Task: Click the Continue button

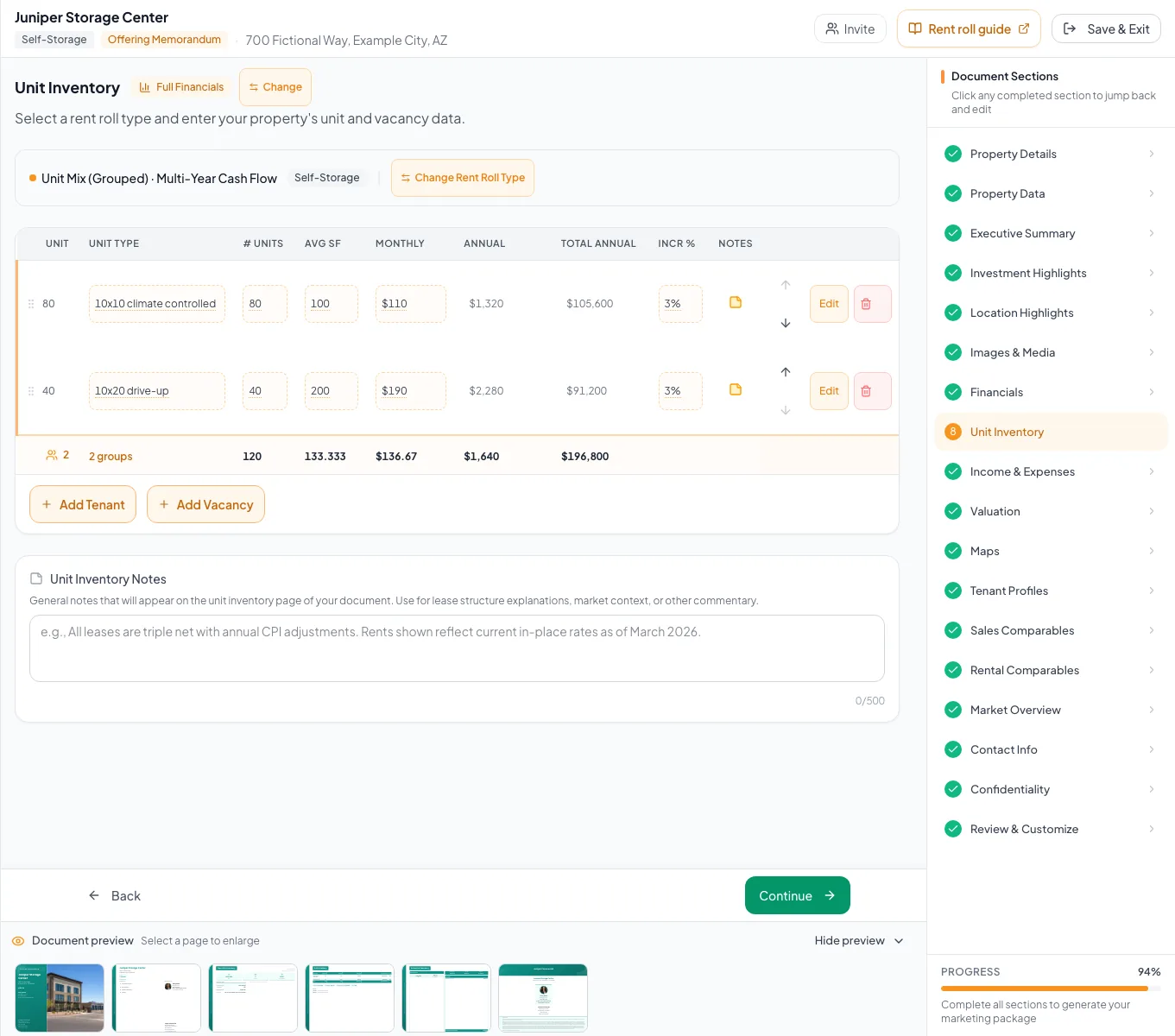Action: pyautogui.click(x=798, y=895)
